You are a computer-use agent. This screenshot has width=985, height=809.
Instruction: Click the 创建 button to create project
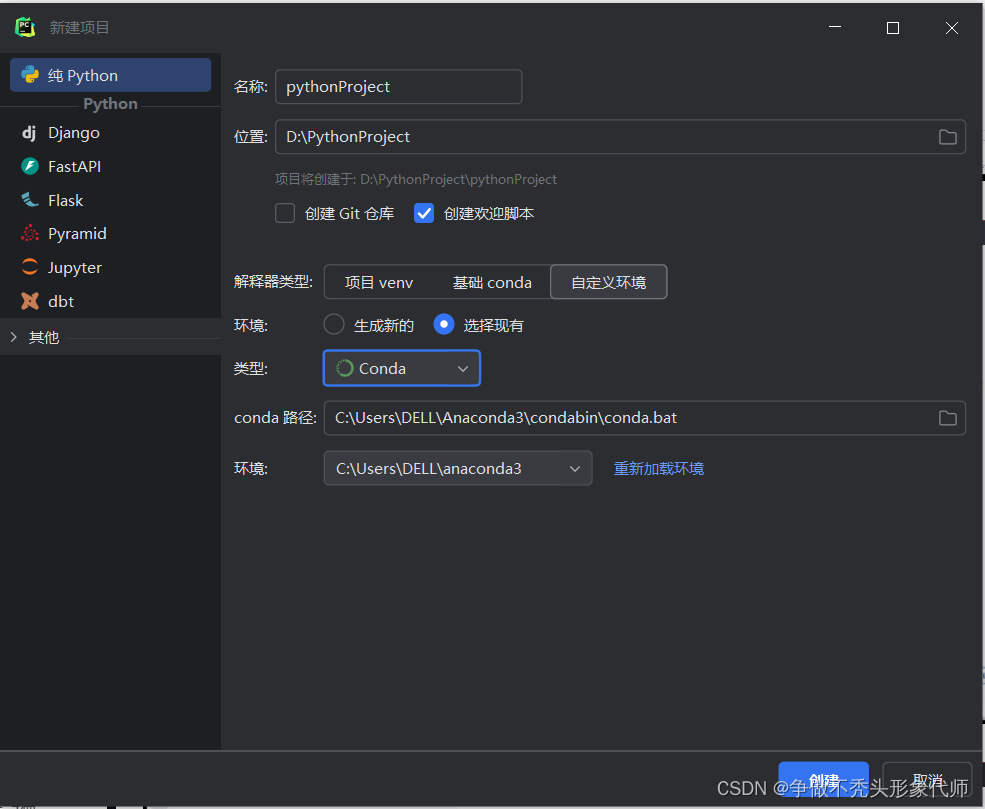tap(823, 780)
